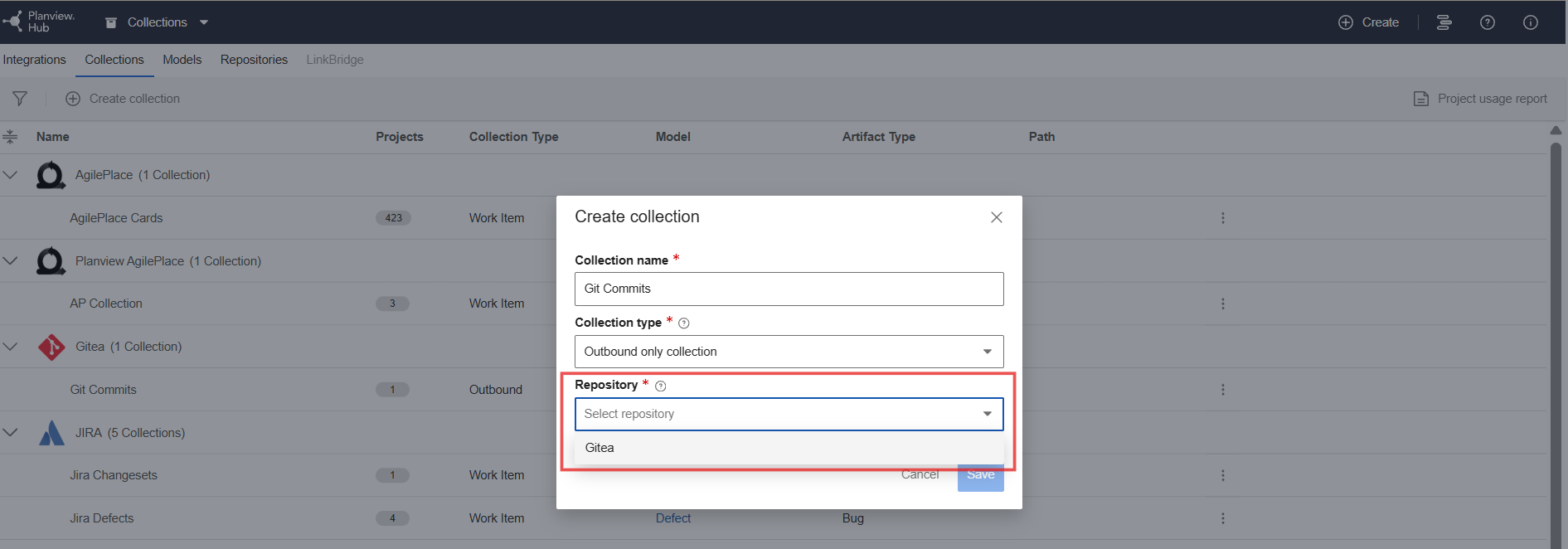Click the Collection Type column header

pos(514,137)
